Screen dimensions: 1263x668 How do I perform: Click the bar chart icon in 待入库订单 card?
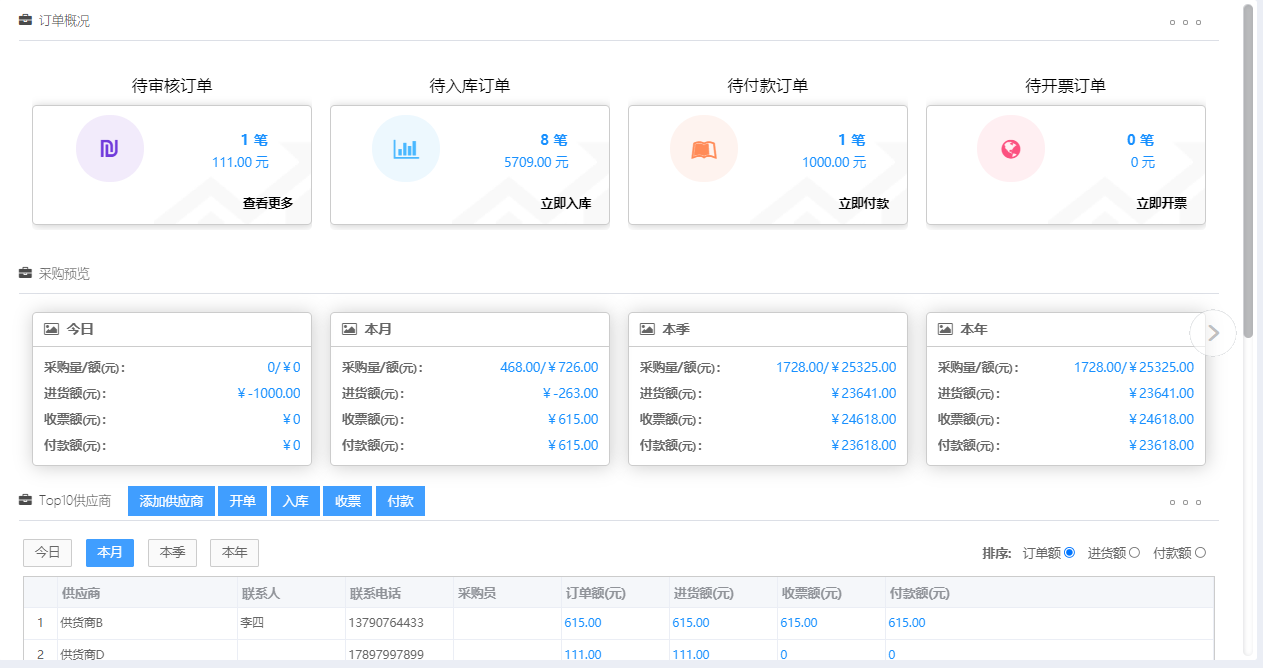406,149
